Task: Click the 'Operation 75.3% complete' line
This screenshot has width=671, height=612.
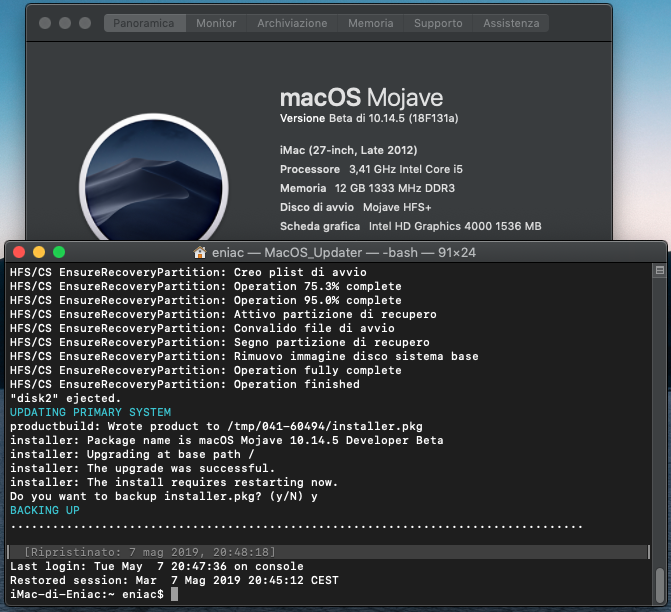Action: click(206, 286)
